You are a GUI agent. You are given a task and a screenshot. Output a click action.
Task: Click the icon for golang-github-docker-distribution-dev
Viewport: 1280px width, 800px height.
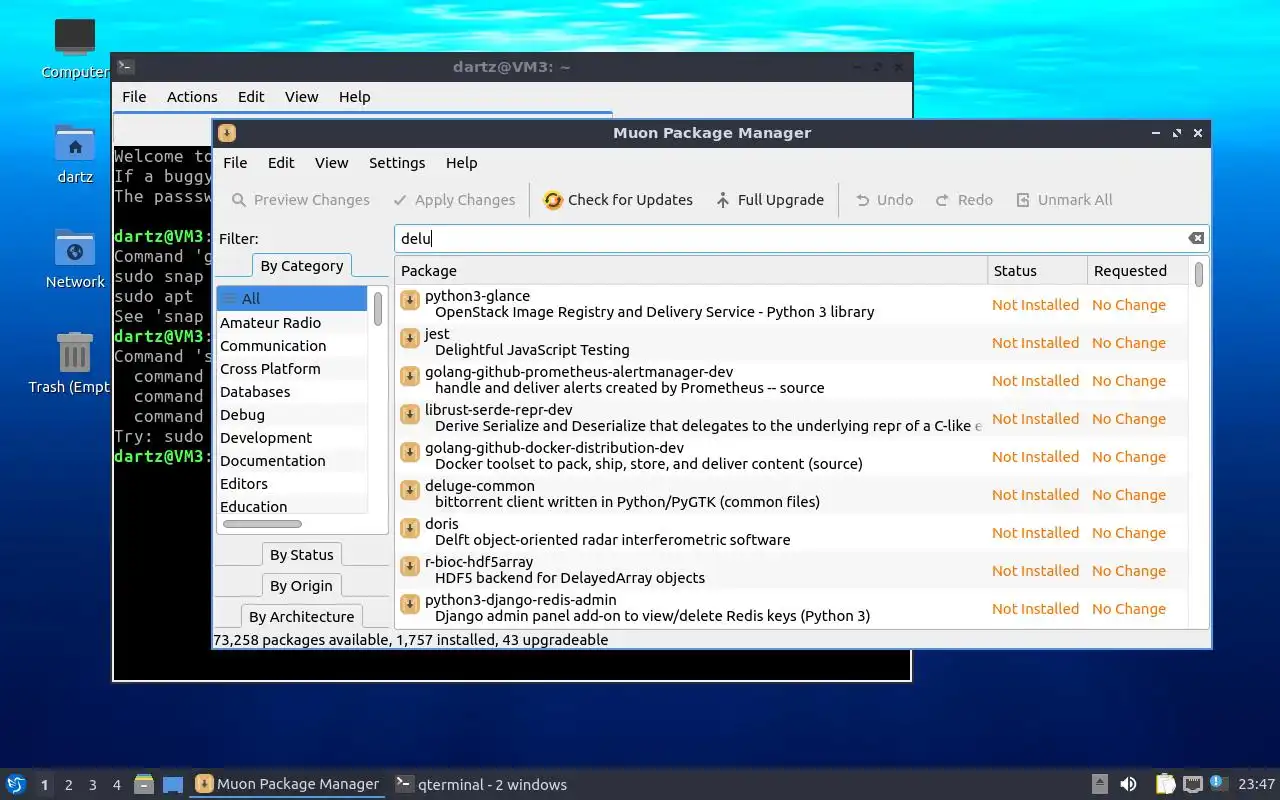click(409, 452)
